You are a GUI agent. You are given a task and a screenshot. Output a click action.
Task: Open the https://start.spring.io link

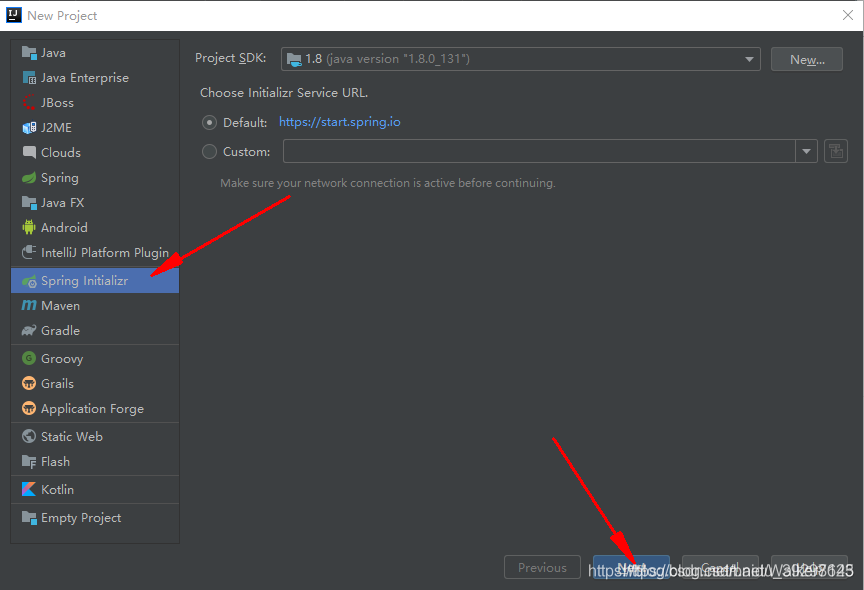coord(339,122)
